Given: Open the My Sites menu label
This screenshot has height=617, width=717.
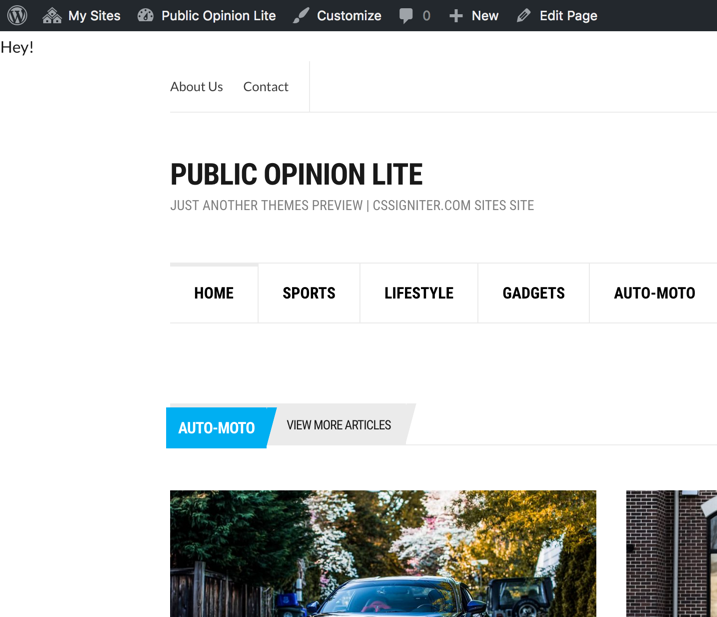Looking at the screenshot, I should coord(94,16).
